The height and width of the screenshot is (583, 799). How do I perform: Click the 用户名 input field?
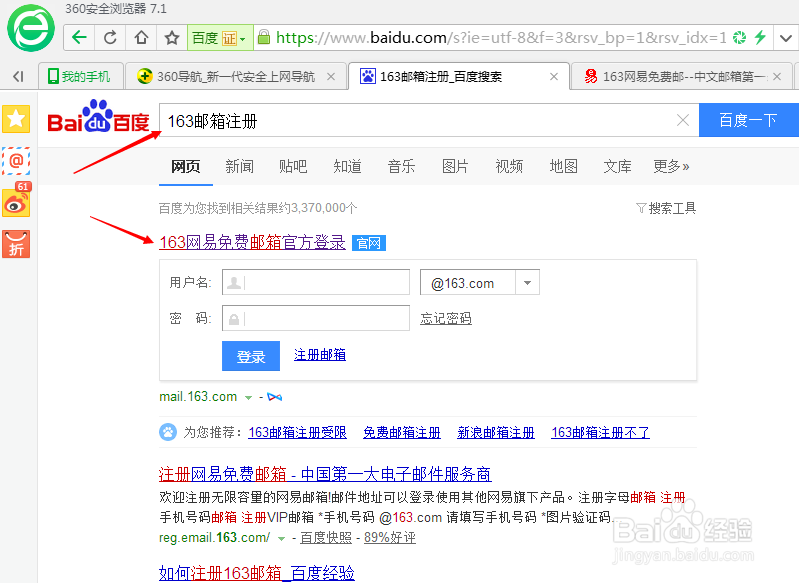point(316,282)
